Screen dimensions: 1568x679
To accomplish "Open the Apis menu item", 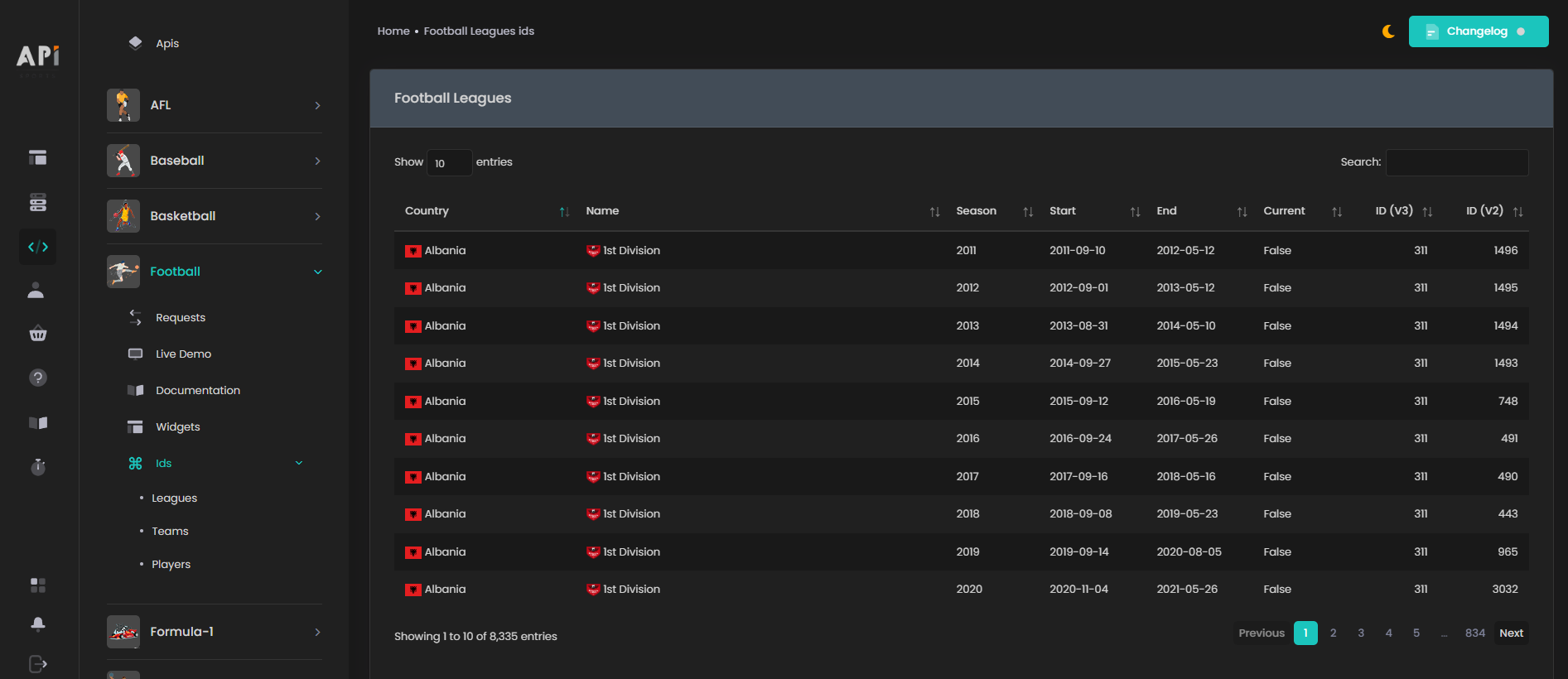I will tap(167, 43).
